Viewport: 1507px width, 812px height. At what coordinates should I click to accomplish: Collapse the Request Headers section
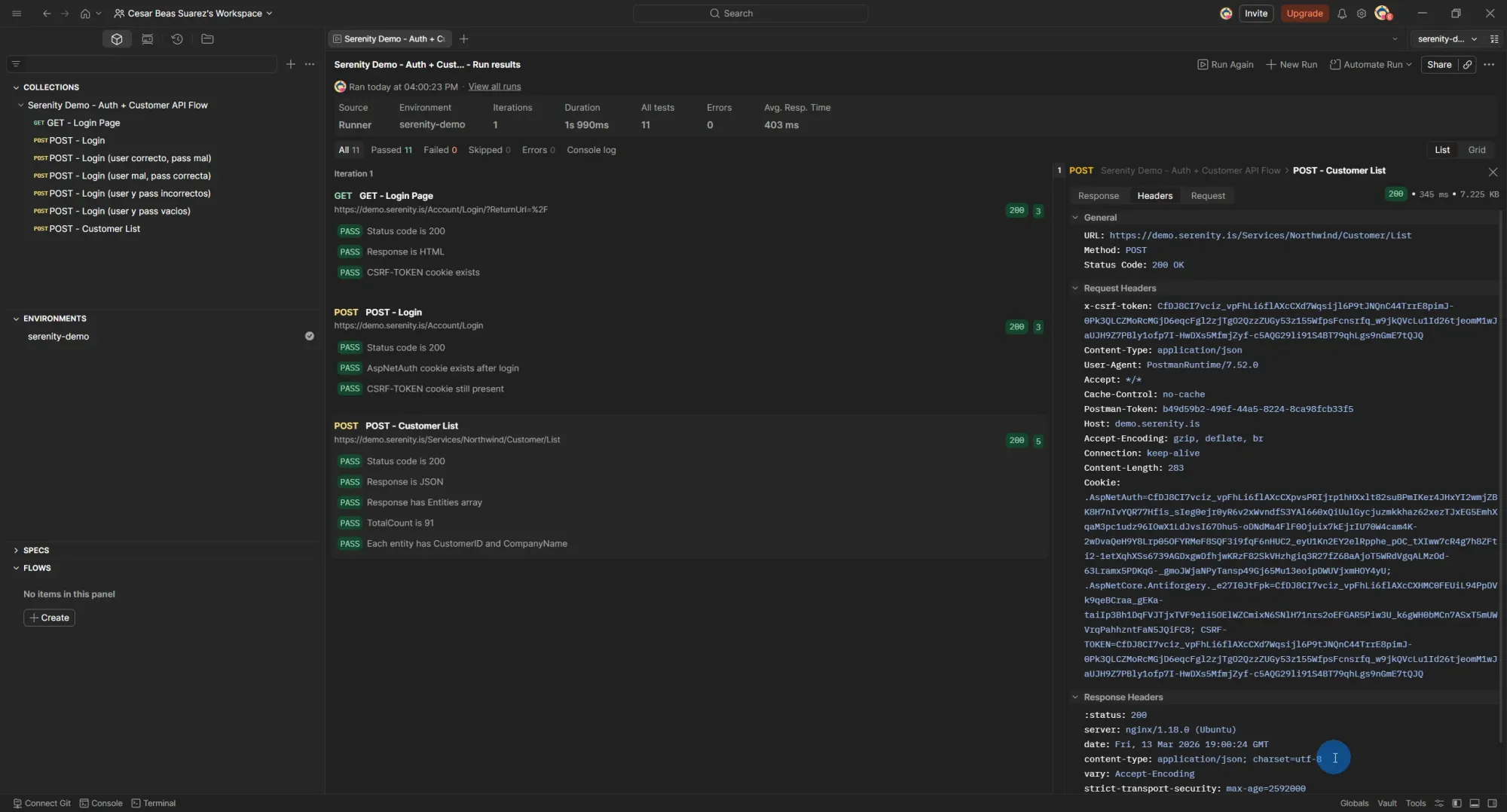pyautogui.click(x=1075, y=288)
